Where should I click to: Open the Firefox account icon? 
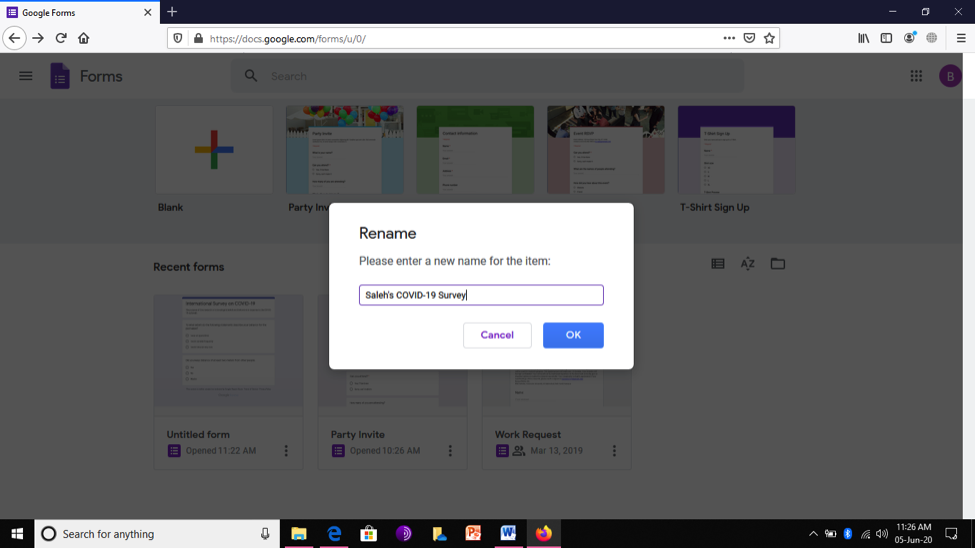point(909,38)
